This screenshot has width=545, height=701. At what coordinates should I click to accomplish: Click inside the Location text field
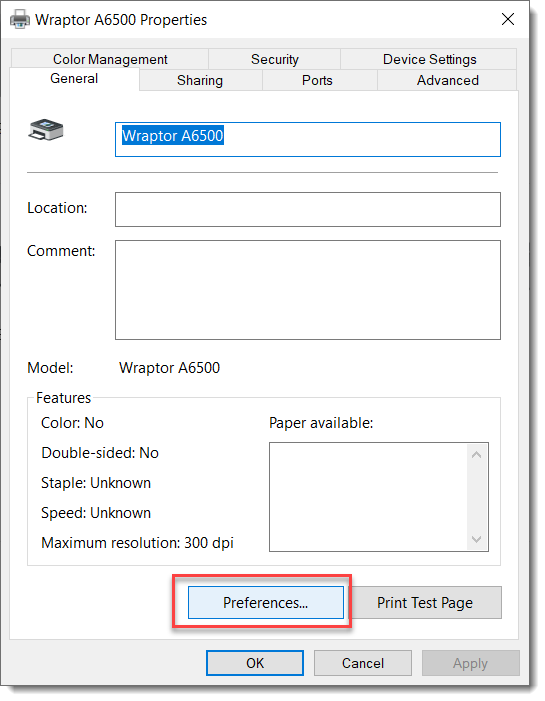(308, 210)
